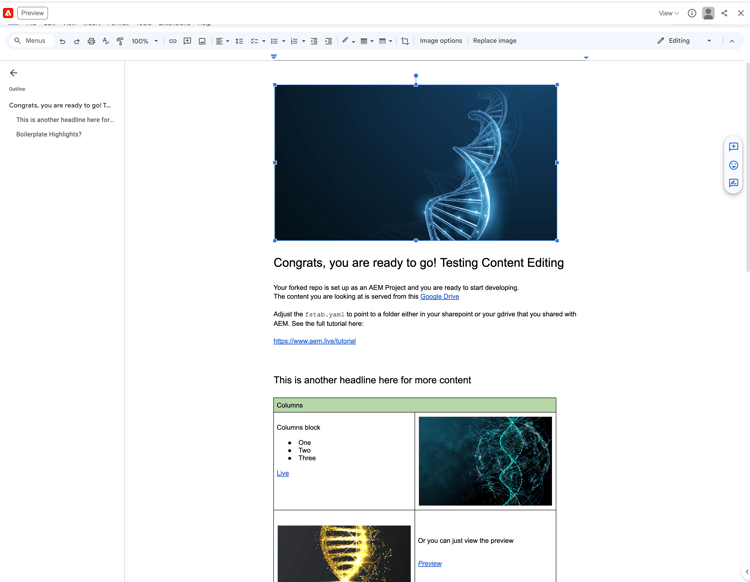Click Replace image
750x582 pixels.
coord(495,41)
